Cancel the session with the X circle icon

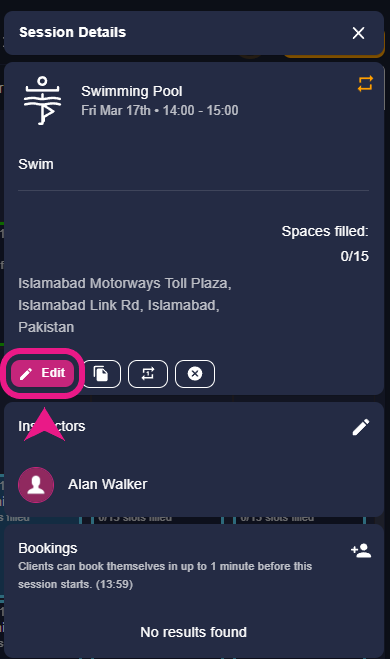click(195, 374)
